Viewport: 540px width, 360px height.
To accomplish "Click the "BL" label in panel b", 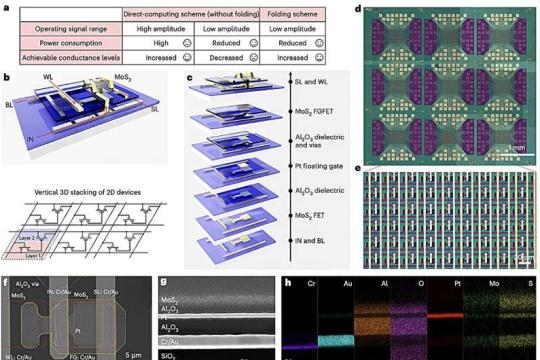I will [x=9, y=105].
